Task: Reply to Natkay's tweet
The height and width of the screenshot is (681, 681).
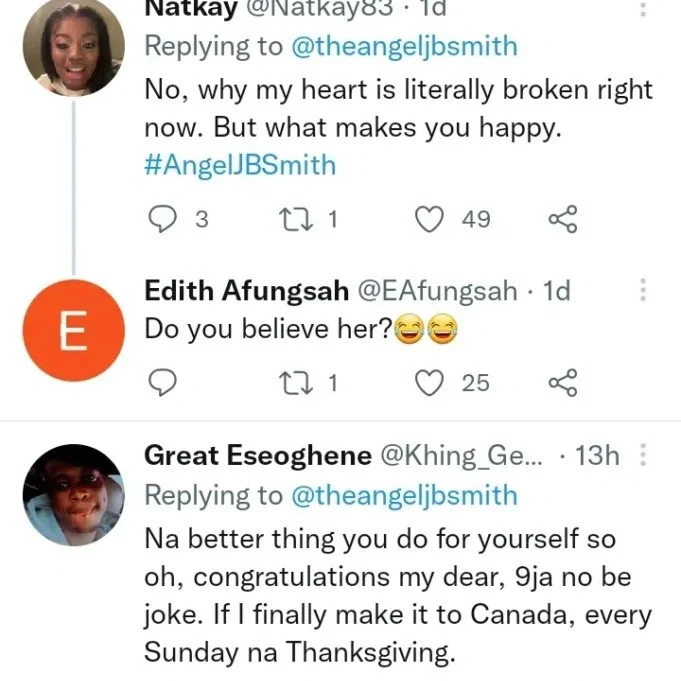Action: point(162,219)
